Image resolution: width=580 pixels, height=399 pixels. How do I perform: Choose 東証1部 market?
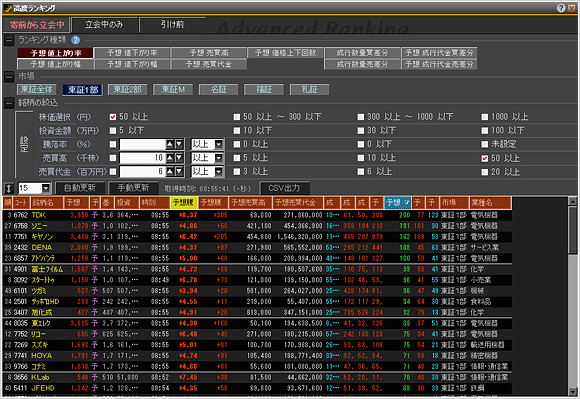[82, 89]
